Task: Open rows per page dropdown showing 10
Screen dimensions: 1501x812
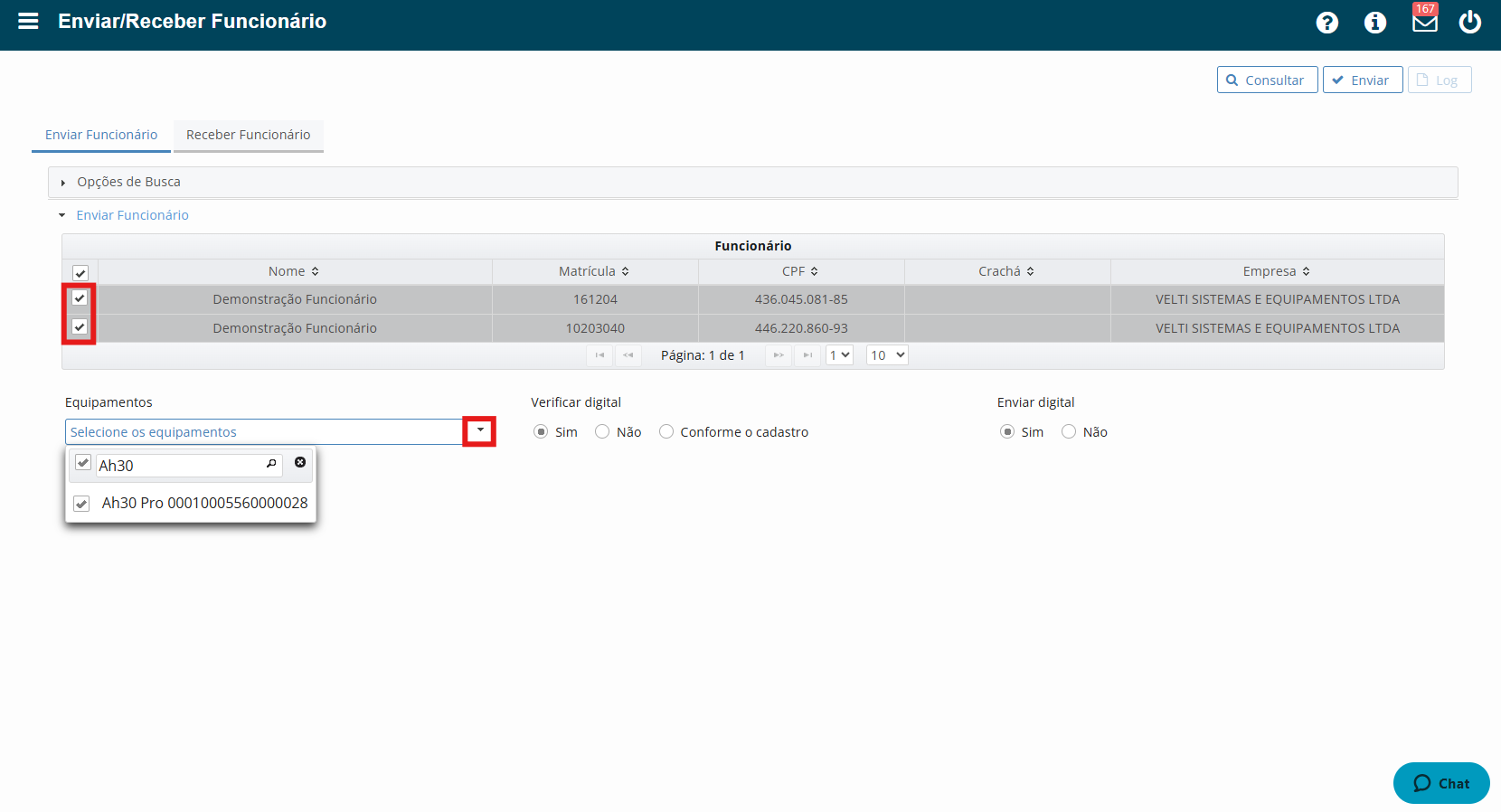Action: [x=887, y=355]
